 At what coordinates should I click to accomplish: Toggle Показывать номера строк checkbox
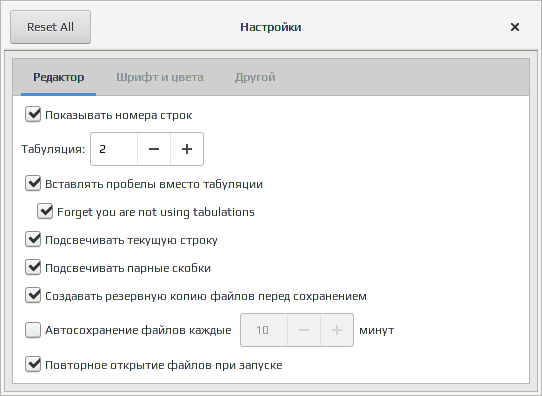pos(33,114)
